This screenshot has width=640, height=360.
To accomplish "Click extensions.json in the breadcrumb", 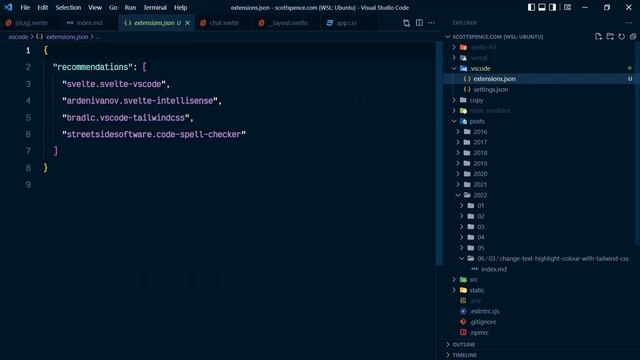I will [67, 37].
